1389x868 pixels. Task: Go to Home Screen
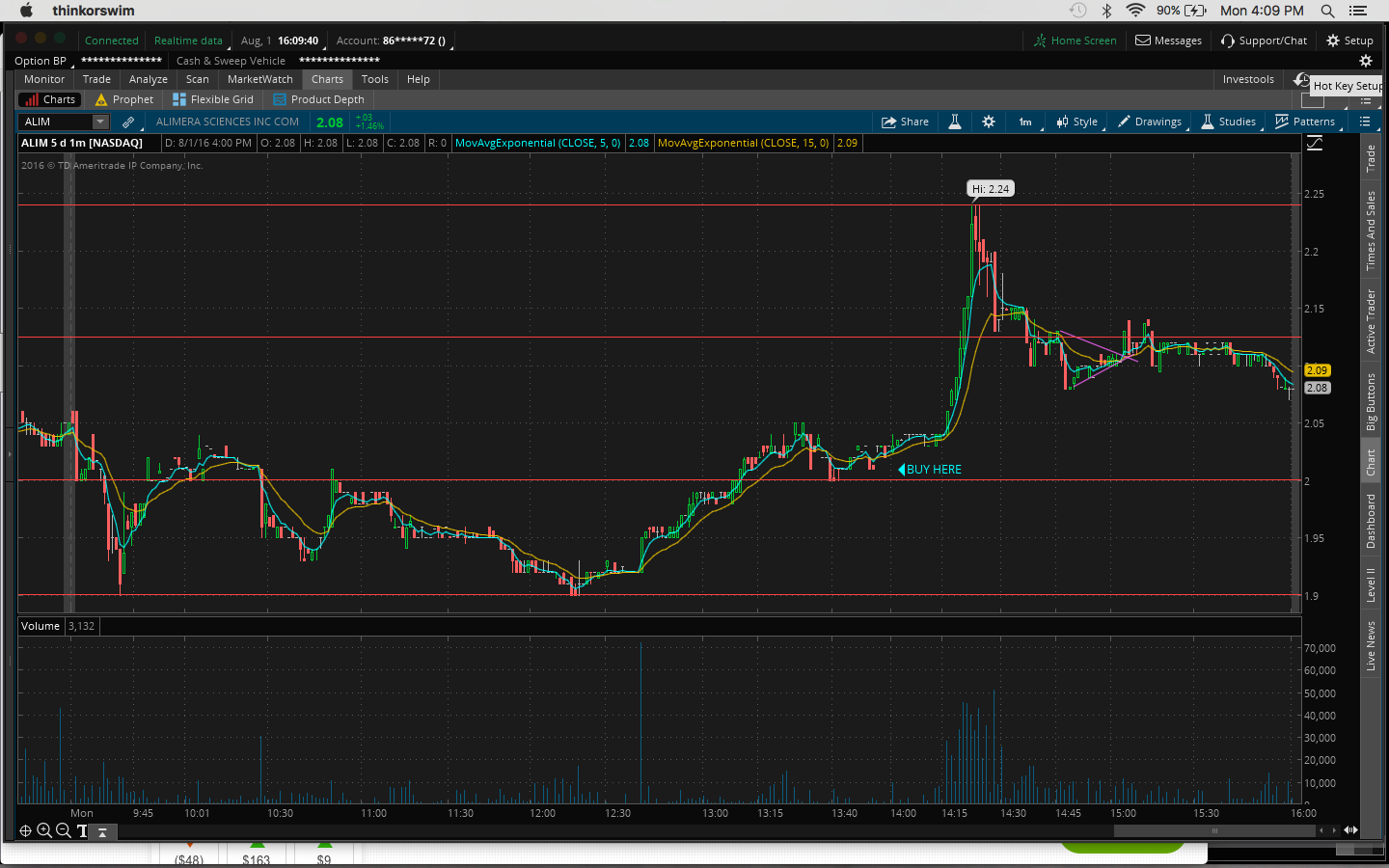pos(1075,41)
